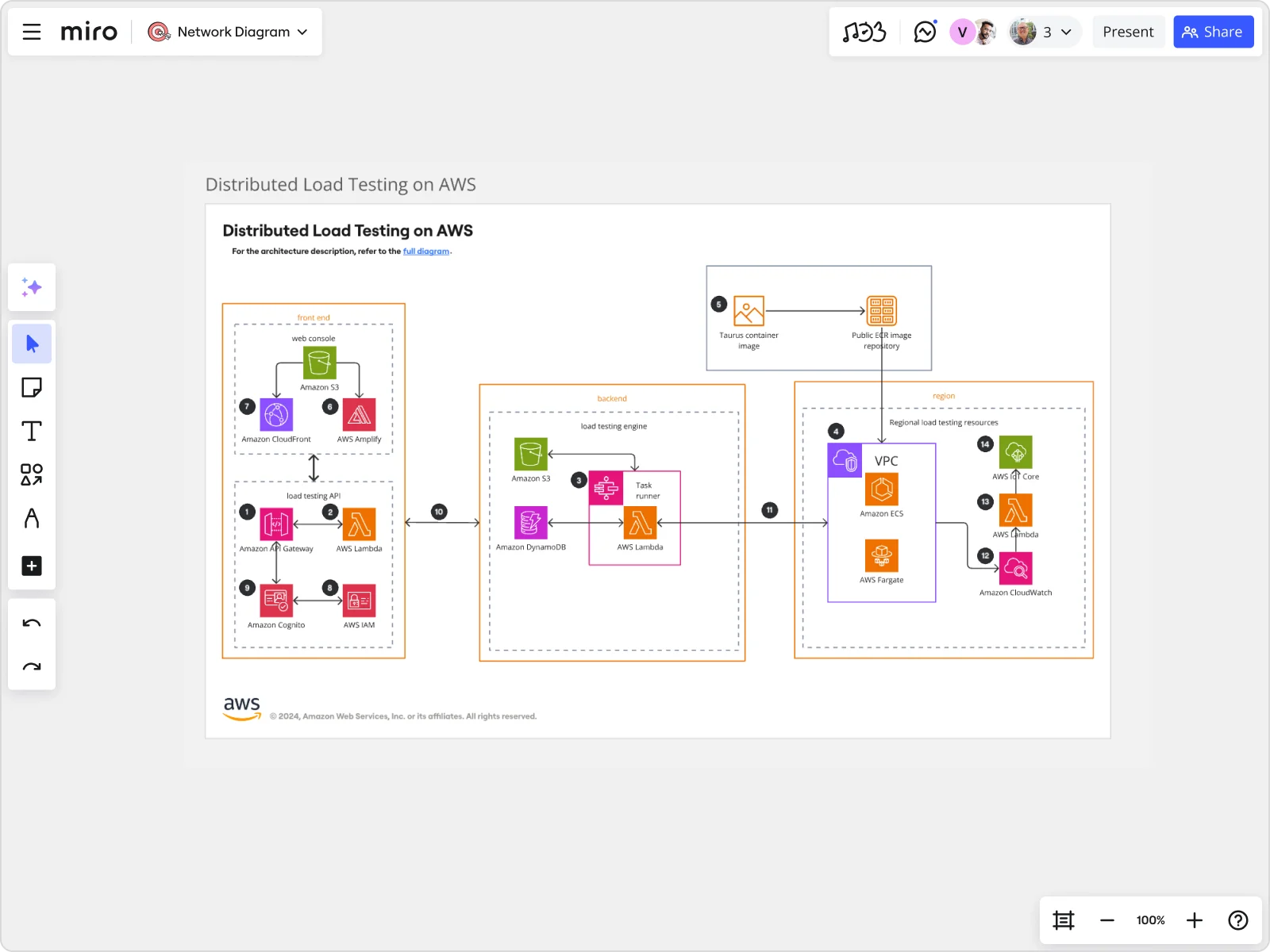Click the second collaborator photo avatar
Image resolution: width=1270 pixels, height=952 pixels.
pyautogui.click(x=984, y=32)
